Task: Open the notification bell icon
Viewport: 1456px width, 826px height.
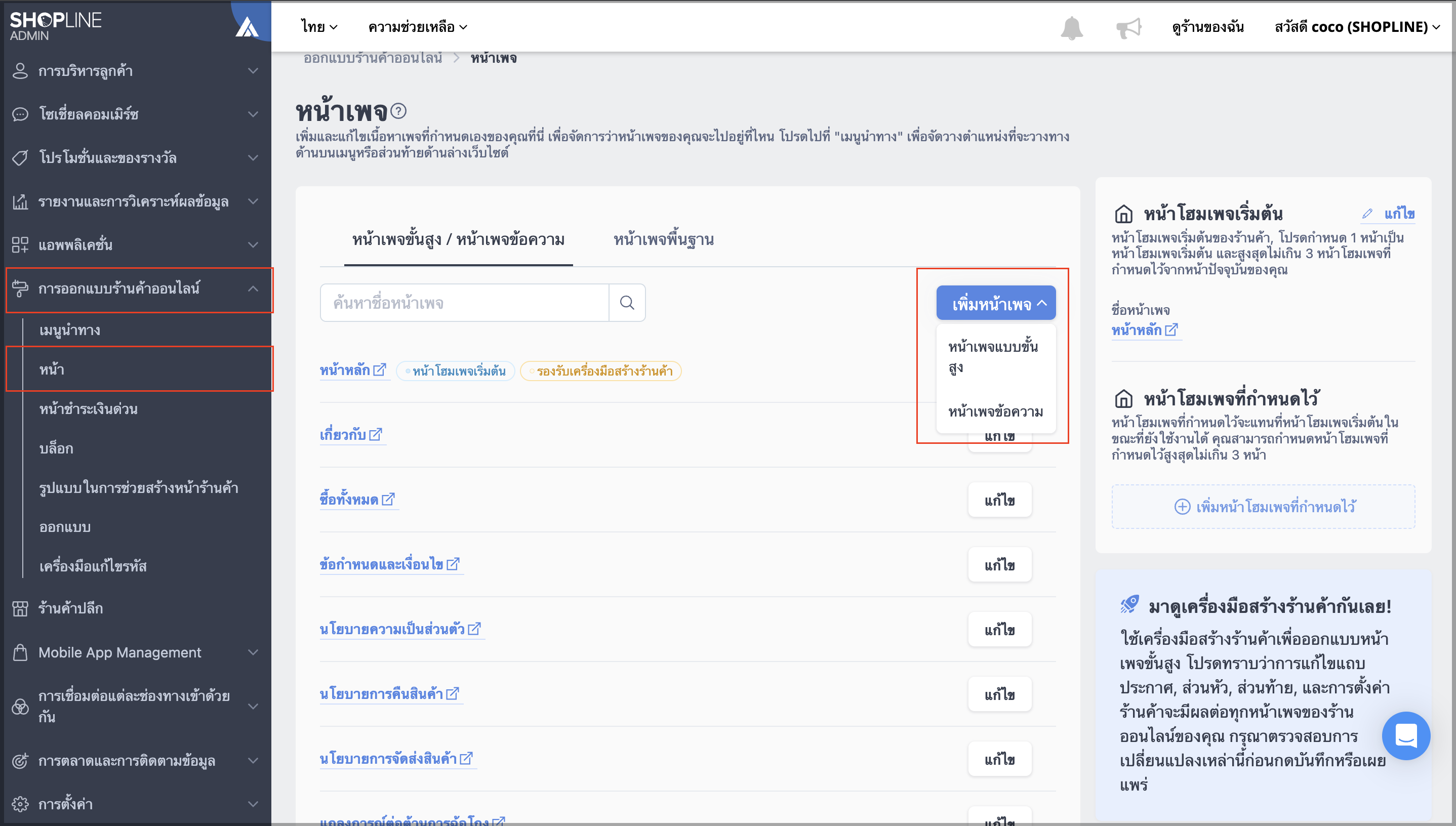Action: 1071,27
